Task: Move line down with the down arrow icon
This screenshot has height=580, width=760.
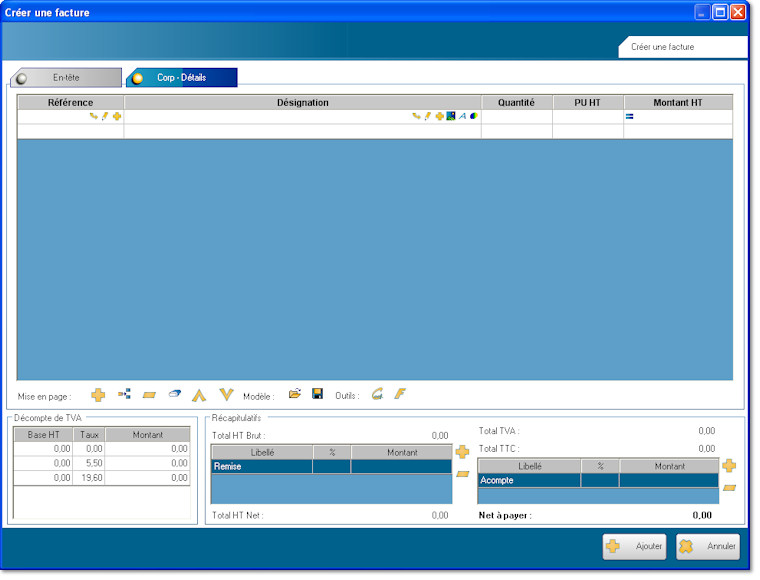Action: (226, 395)
